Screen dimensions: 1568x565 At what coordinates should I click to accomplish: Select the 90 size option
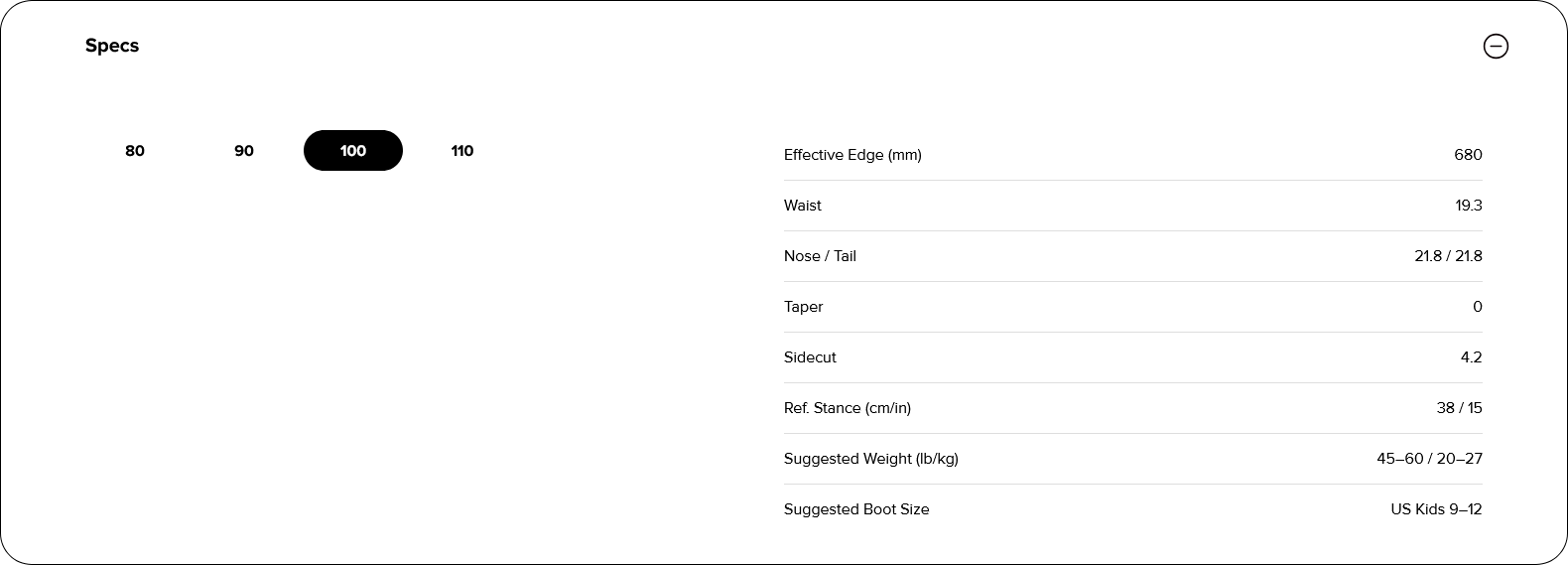coord(244,151)
